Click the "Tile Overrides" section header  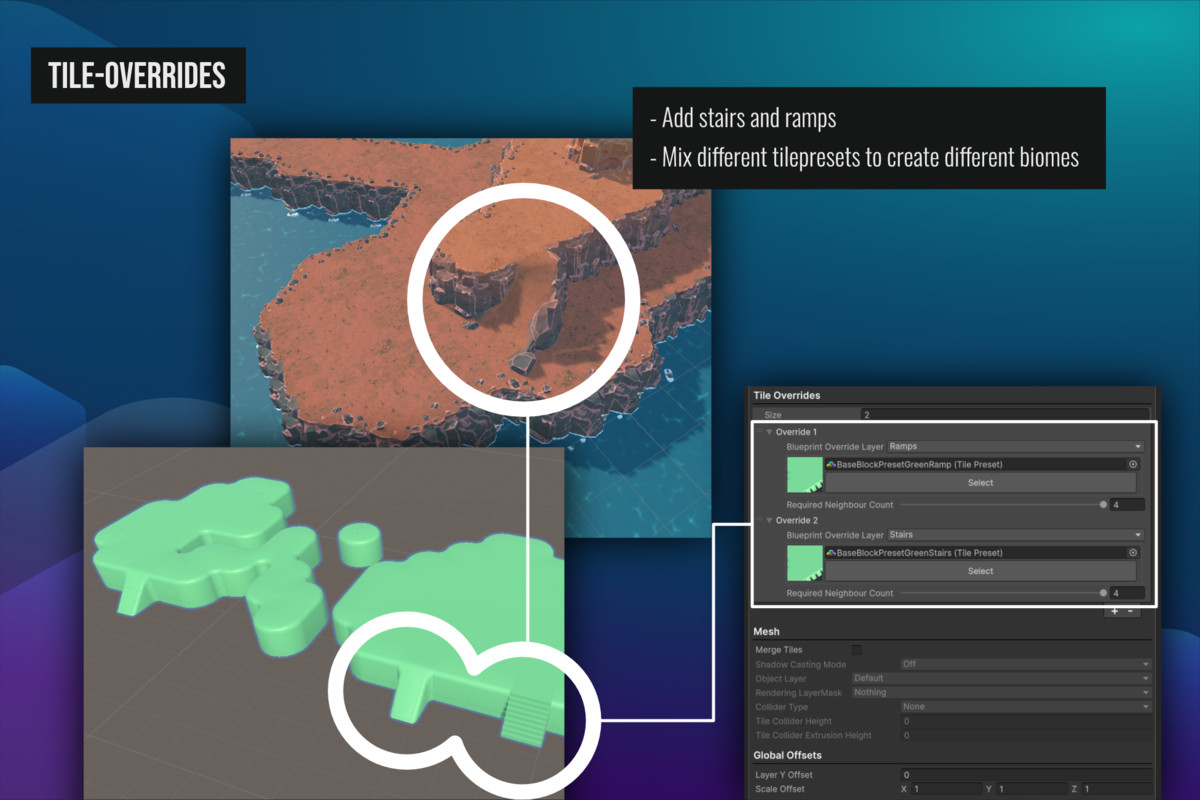(x=787, y=396)
